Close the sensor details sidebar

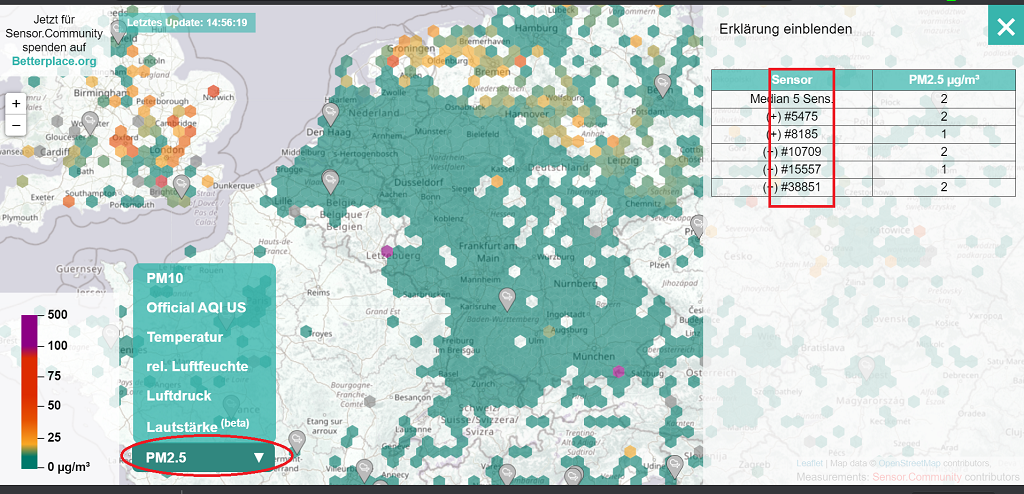pyautogui.click(x=1005, y=27)
